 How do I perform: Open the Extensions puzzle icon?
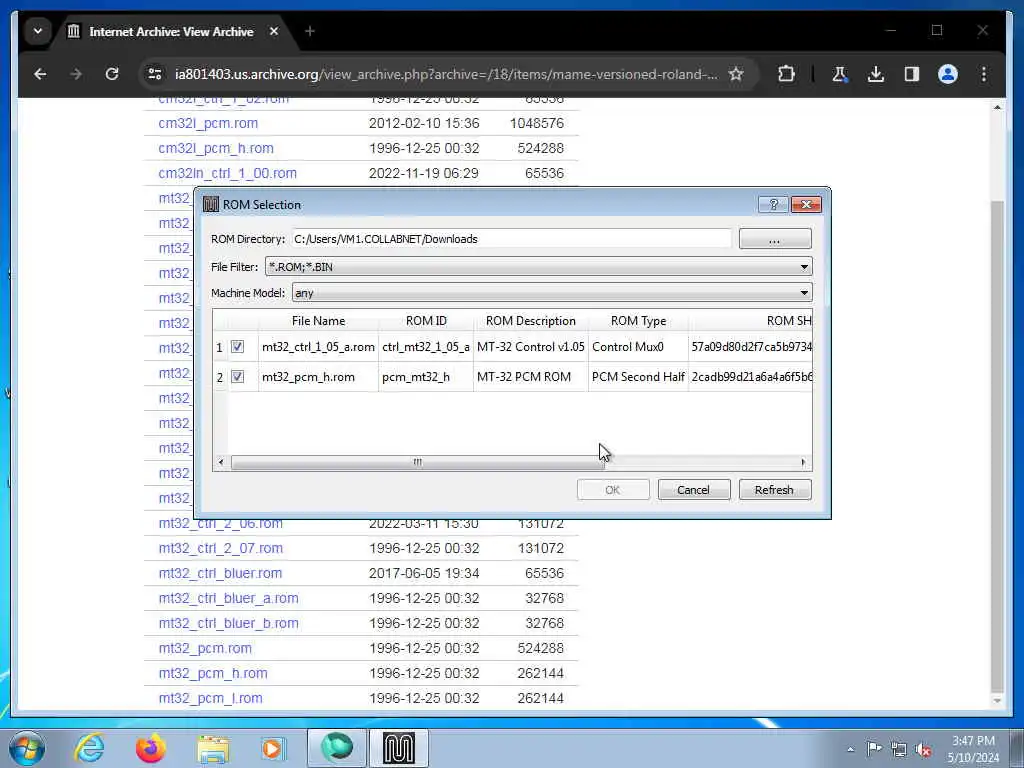(x=786, y=74)
